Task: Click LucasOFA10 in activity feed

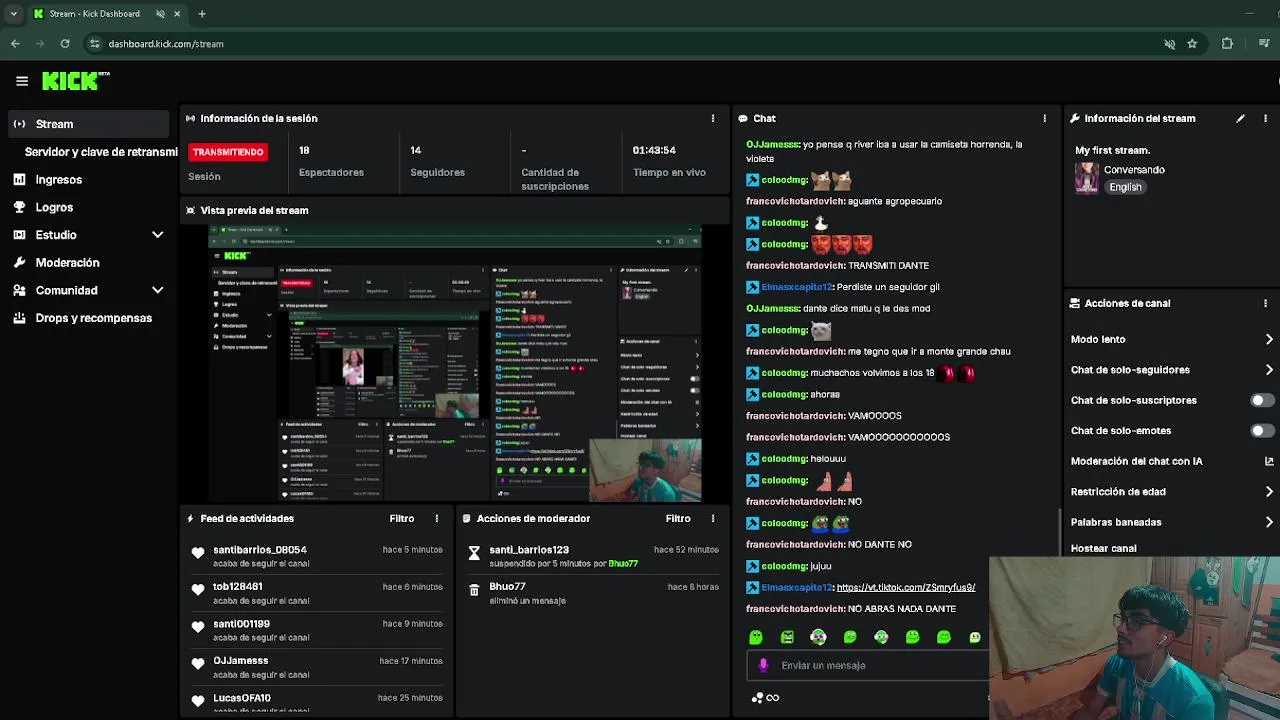Action: coord(242,698)
